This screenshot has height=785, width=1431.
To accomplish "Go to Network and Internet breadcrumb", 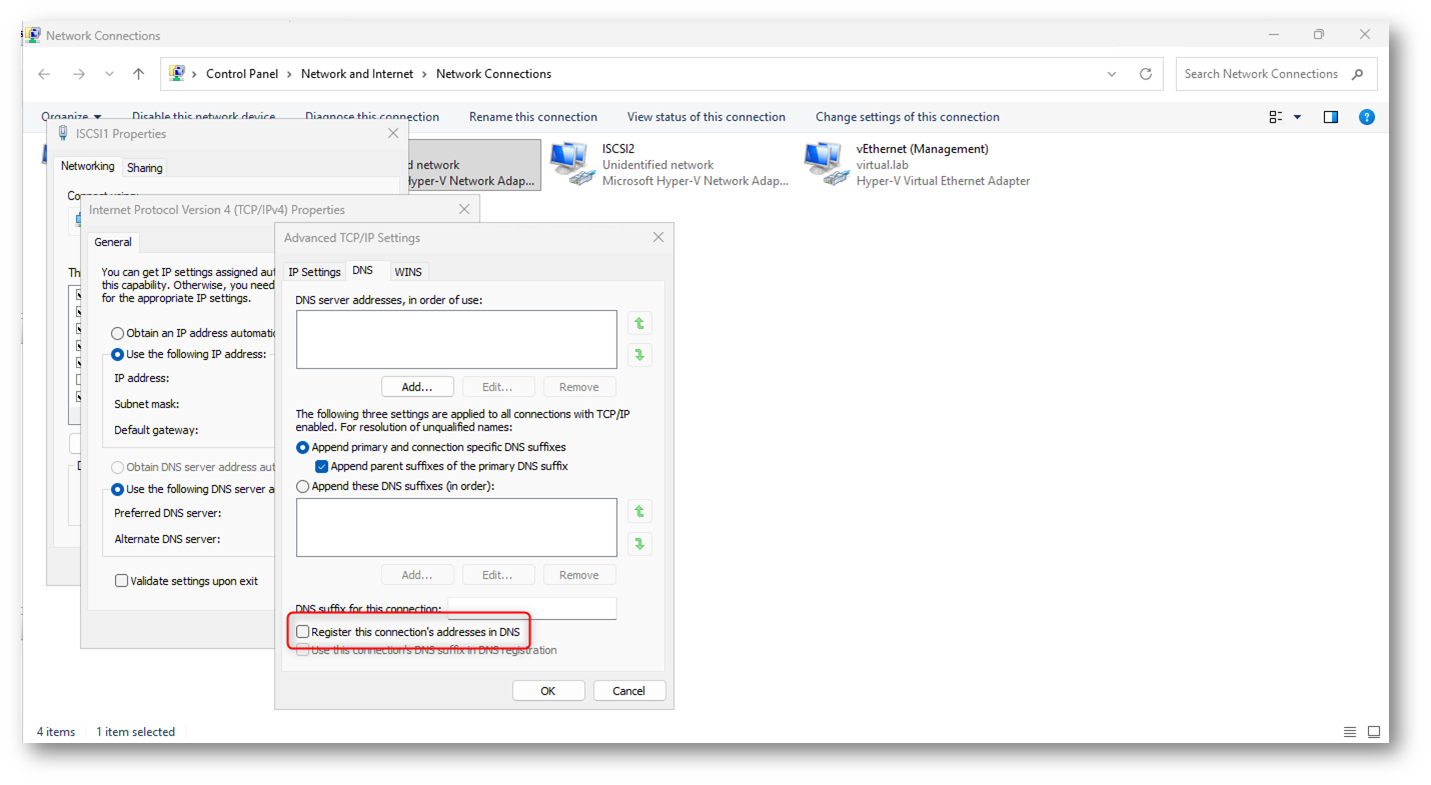I will pos(357,74).
